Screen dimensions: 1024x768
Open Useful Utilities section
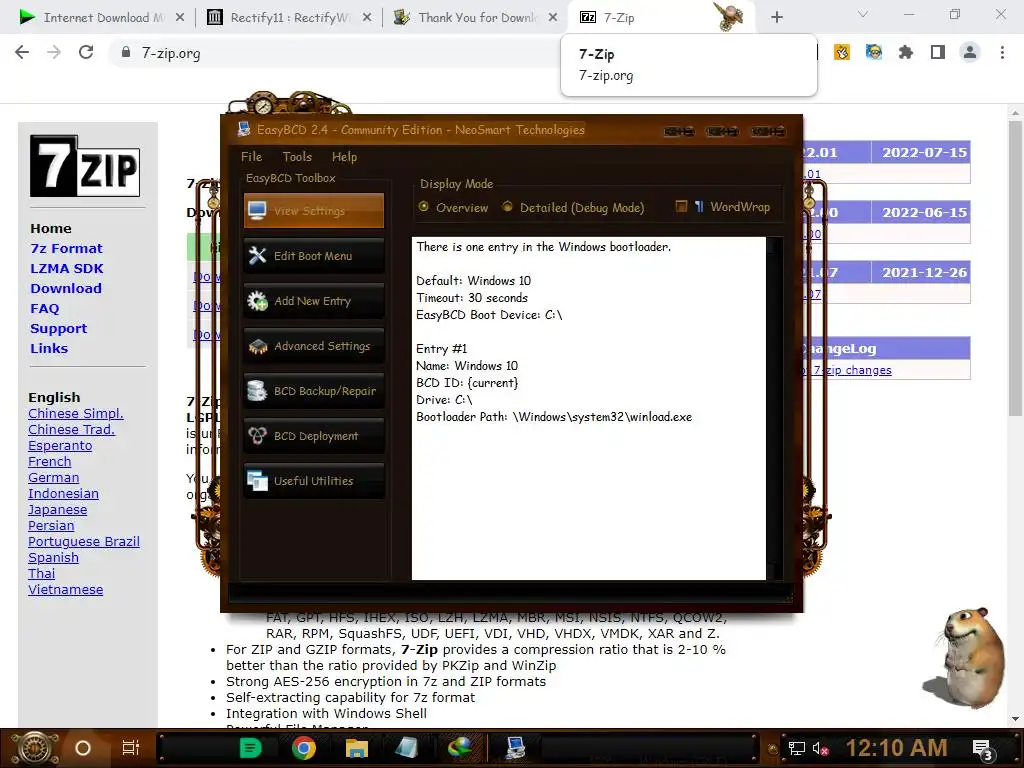pos(314,481)
